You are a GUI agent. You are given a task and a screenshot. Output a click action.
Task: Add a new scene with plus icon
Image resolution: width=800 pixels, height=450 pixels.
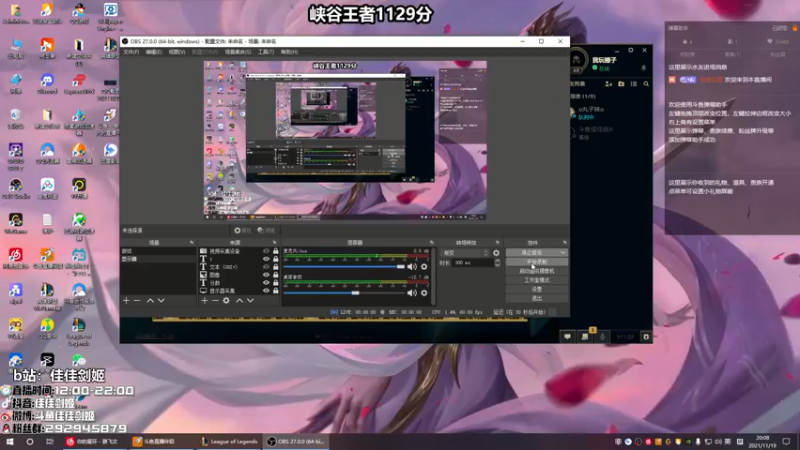(x=126, y=301)
